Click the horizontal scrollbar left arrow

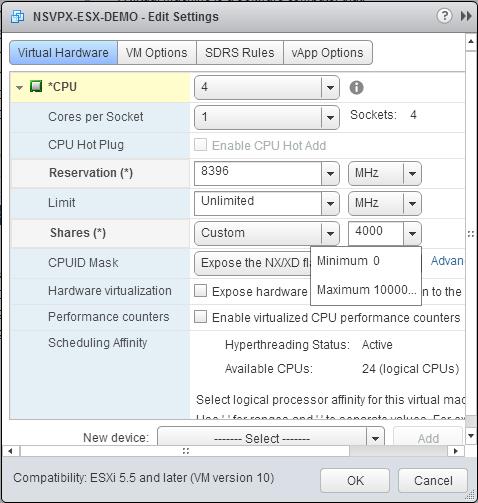click(x=11, y=451)
